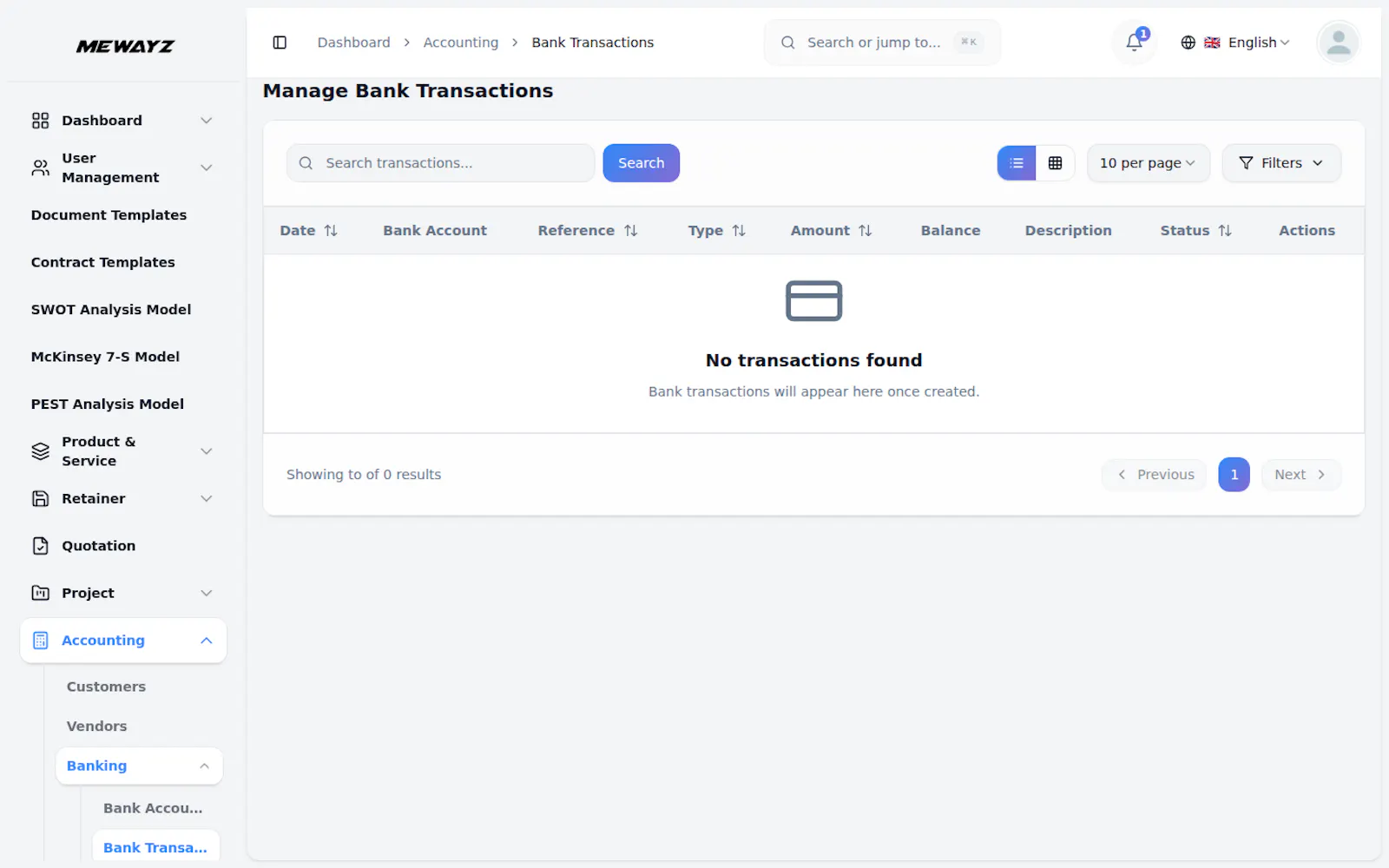Click the magnifier in global search
This screenshot has height=868, width=1389.
(787, 43)
